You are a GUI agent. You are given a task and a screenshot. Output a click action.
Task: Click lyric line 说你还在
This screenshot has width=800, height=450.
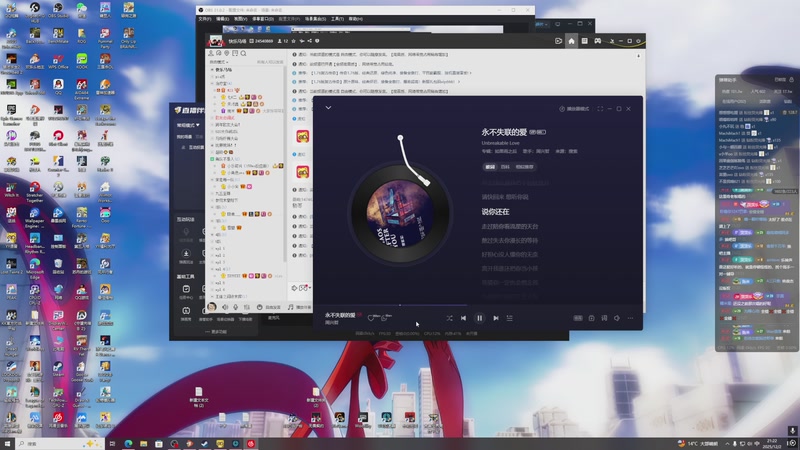(495, 211)
